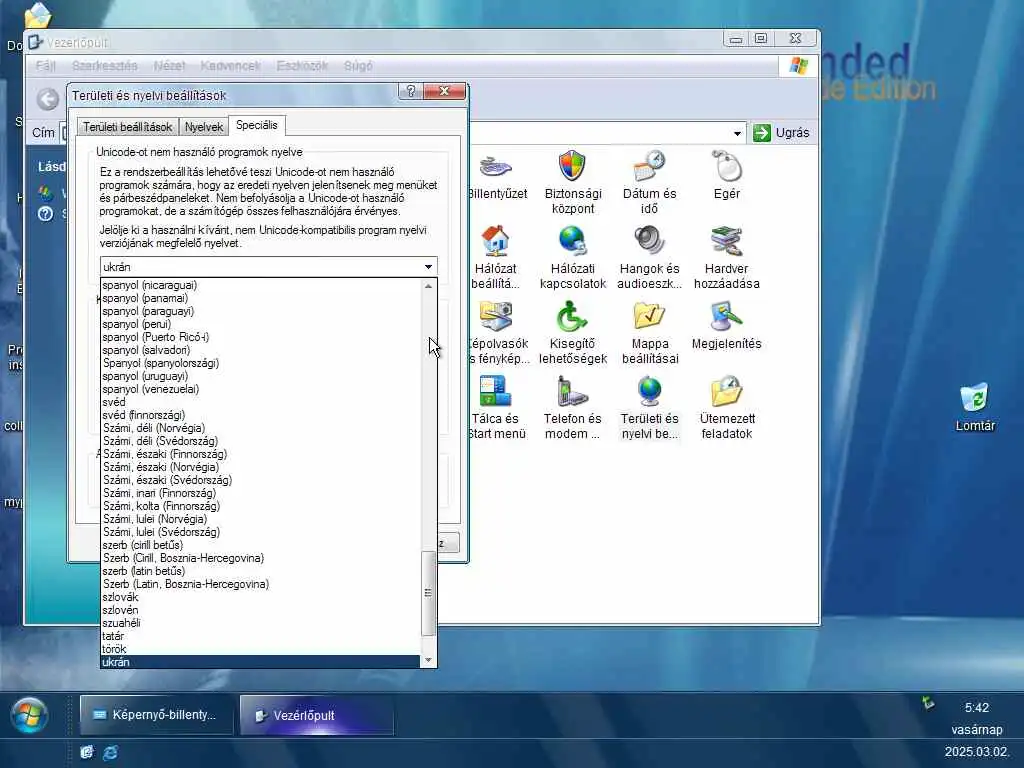Open the Biztonsági központ icon
The image size is (1024, 768).
coord(572,182)
